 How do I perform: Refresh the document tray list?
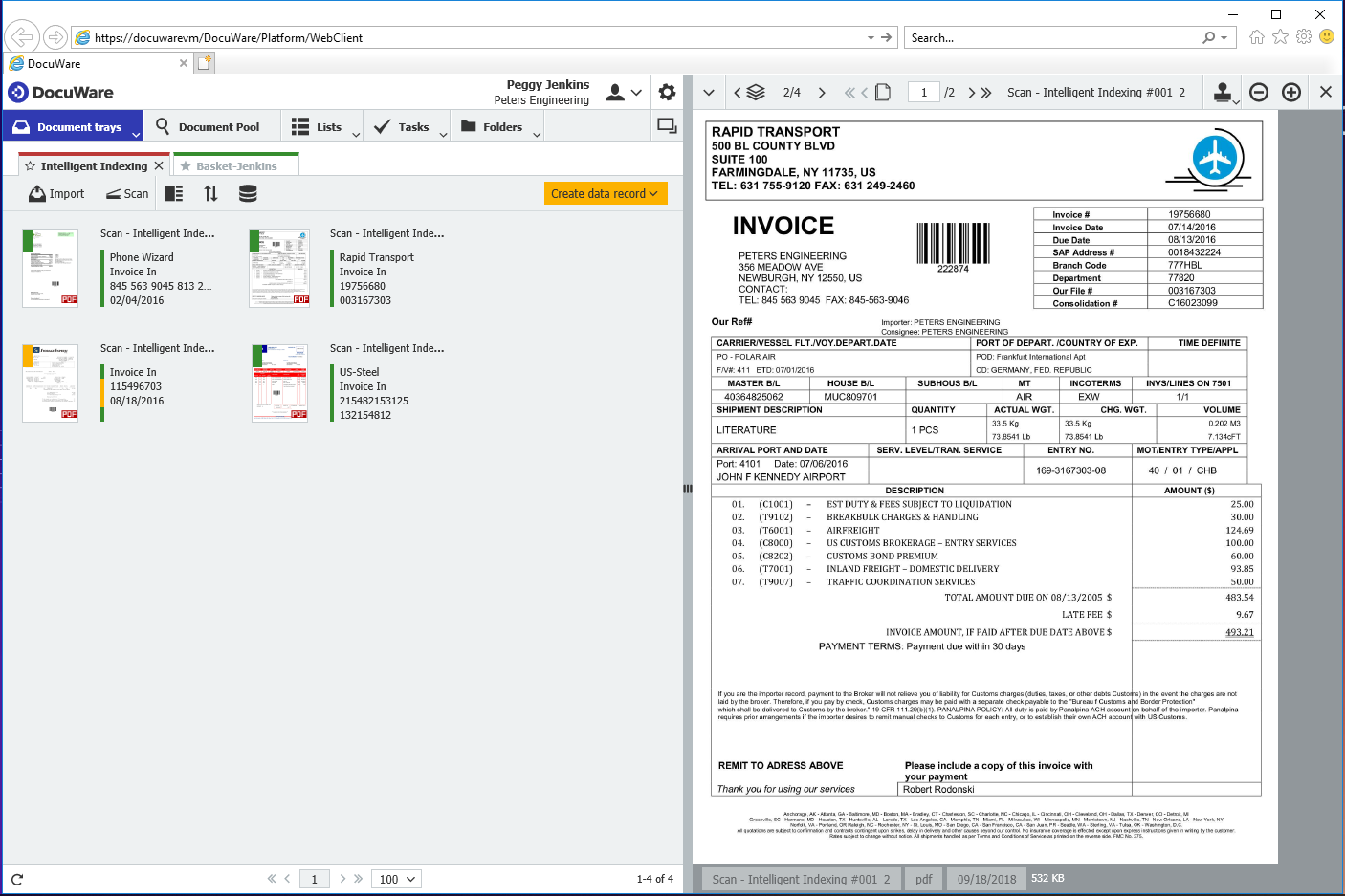click(17, 879)
